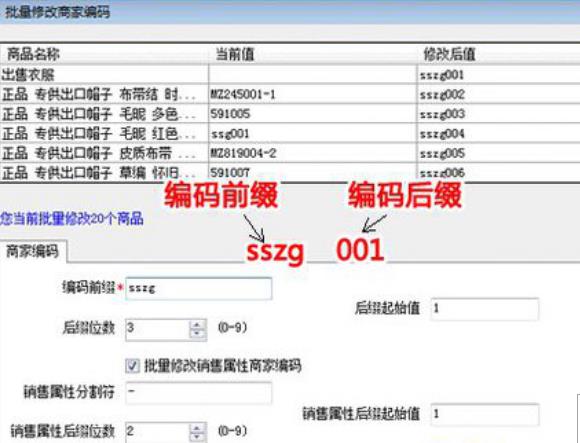Click current value 591007

(230, 173)
